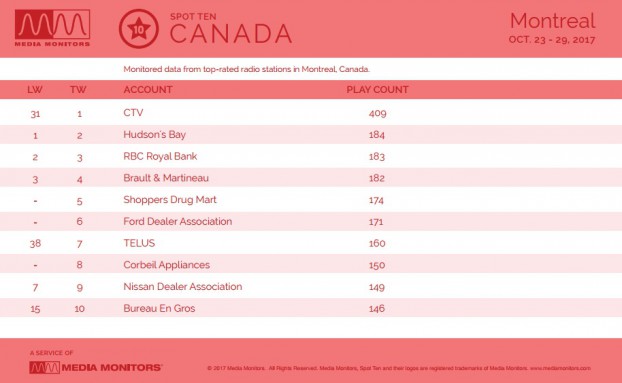Click the Spot Ten star badge icon

139,29
